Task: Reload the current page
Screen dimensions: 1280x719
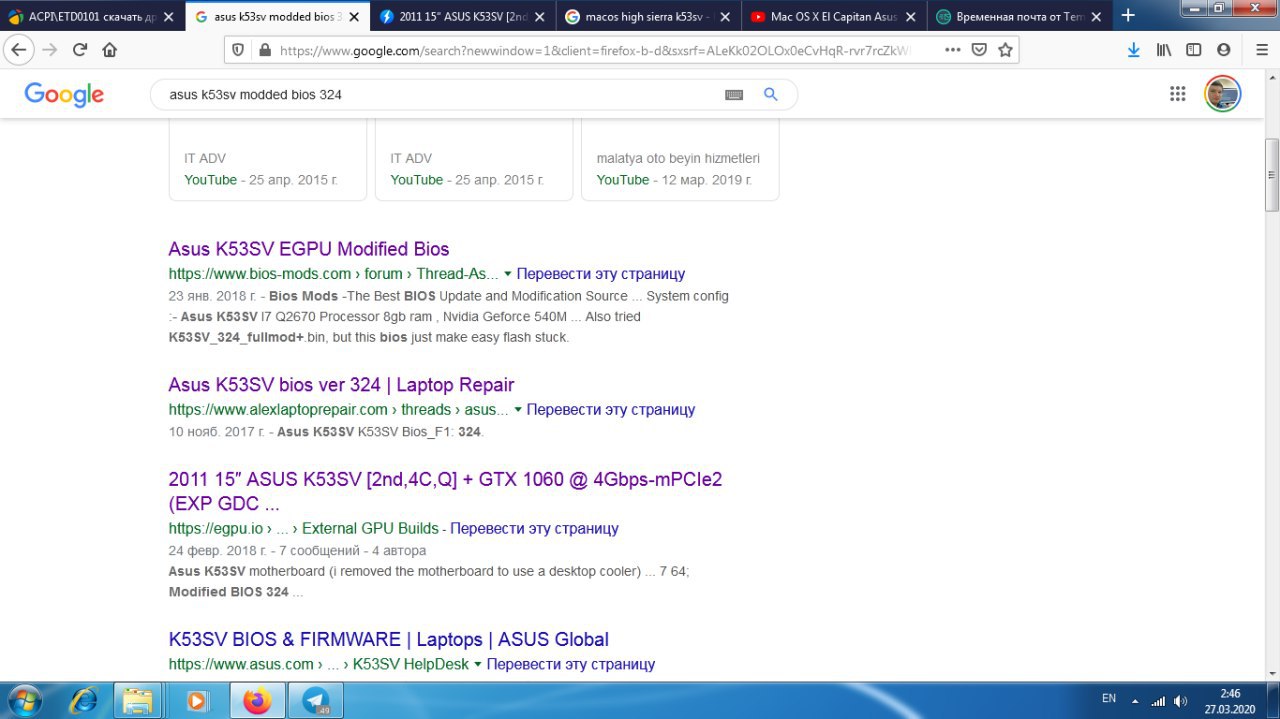Action: click(80, 50)
